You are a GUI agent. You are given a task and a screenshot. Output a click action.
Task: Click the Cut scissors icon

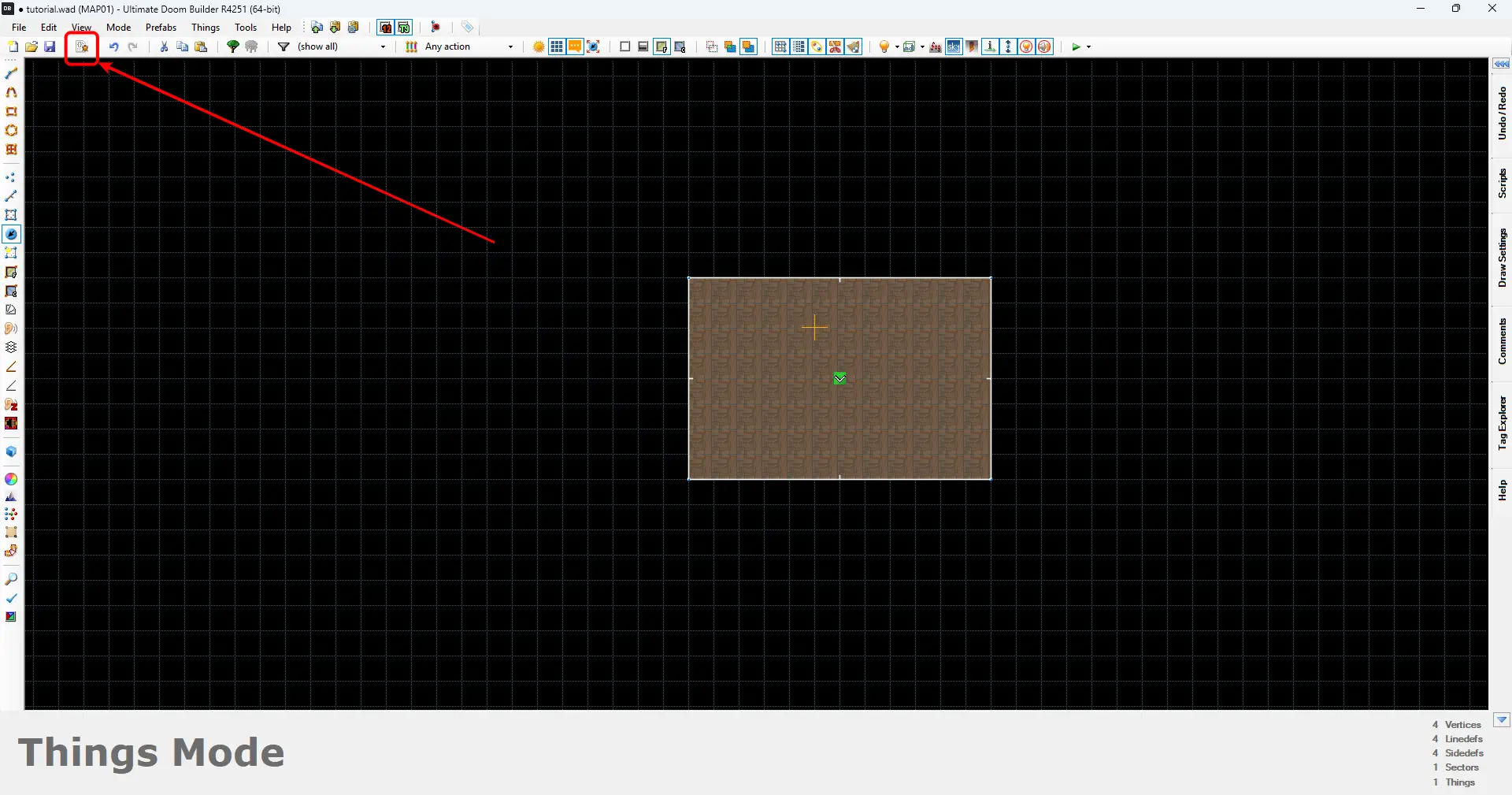coord(164,47)
